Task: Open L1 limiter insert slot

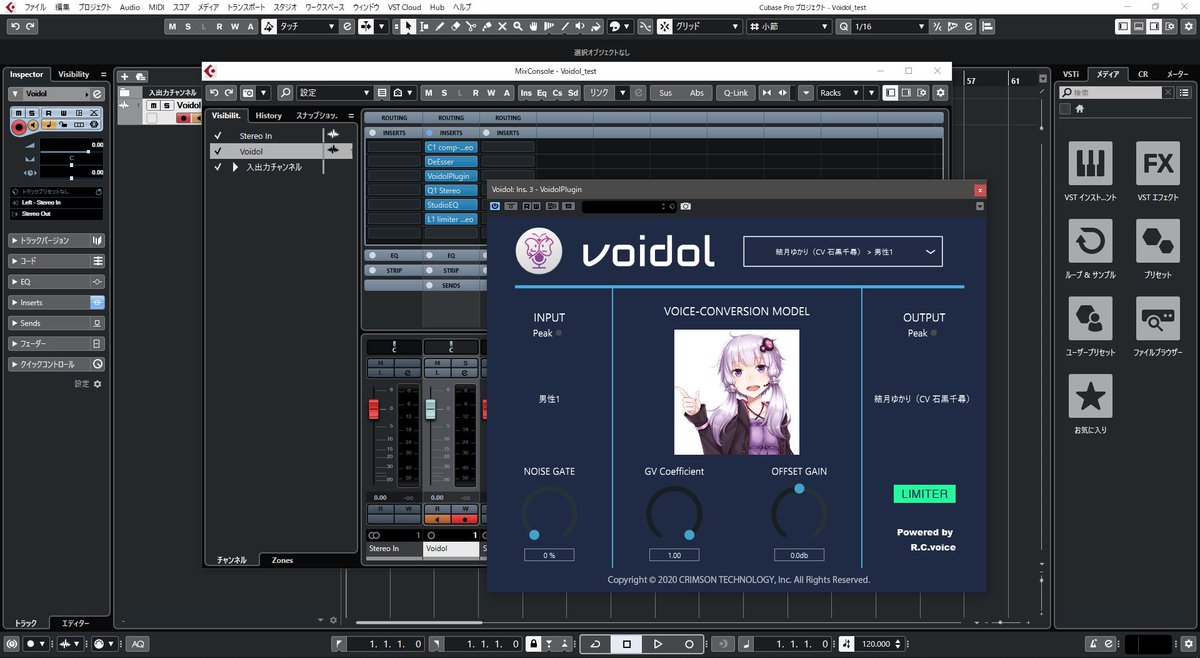Action: (451, 218)
